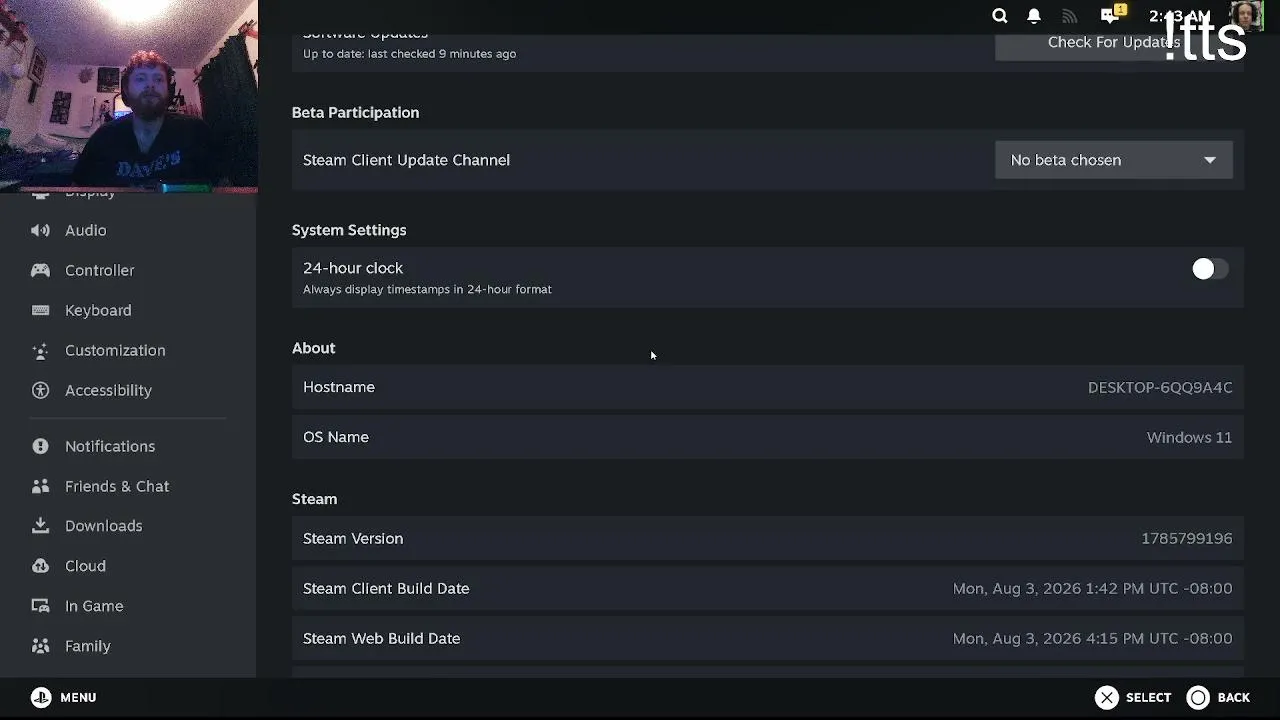Select the Accessibility icon in sidebar
The height and width of the screenshot is (720, 1280).
(x=40, y=390)
